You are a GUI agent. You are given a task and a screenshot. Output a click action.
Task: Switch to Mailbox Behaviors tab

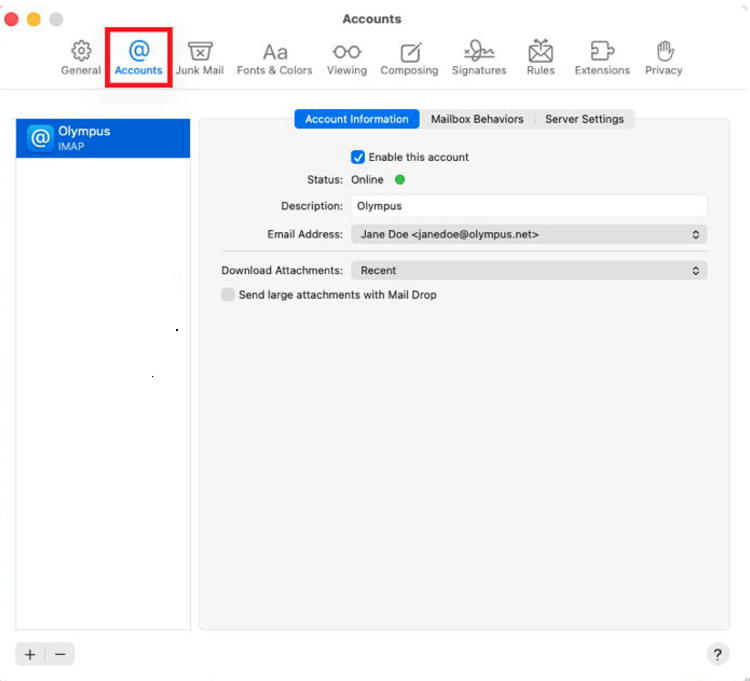point(477,119)
